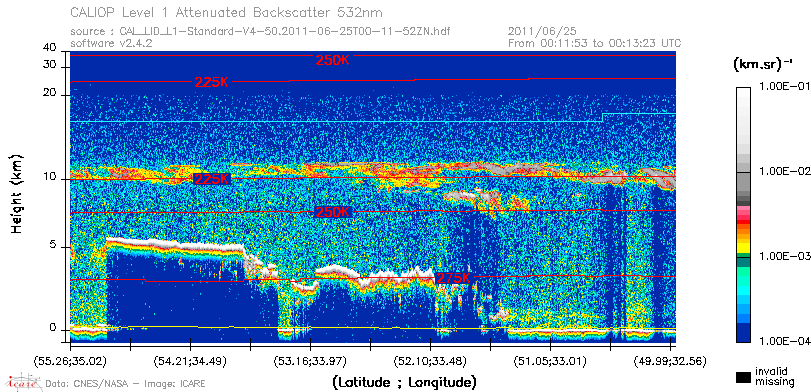811x392 pixels.
Task: Click the '0' height tick label
Action: pos(53,328)
